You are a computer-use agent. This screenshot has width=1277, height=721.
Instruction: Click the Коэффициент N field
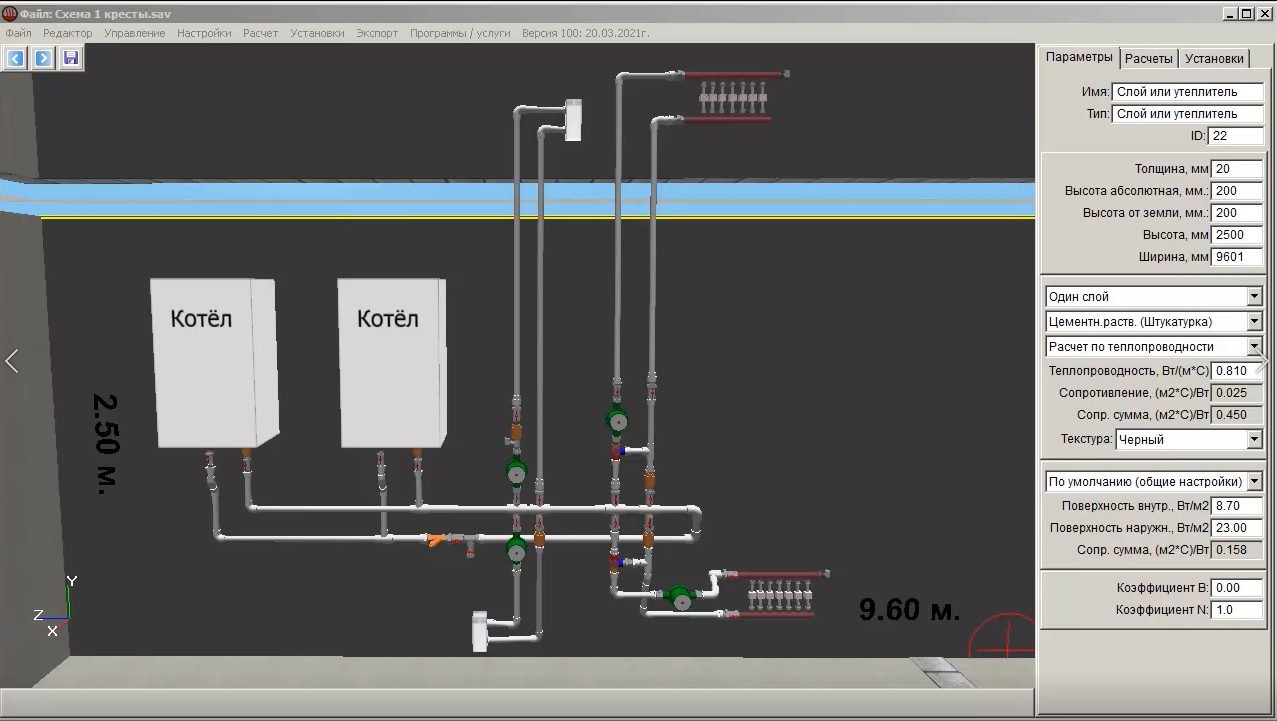click(x=1237, y=610)
